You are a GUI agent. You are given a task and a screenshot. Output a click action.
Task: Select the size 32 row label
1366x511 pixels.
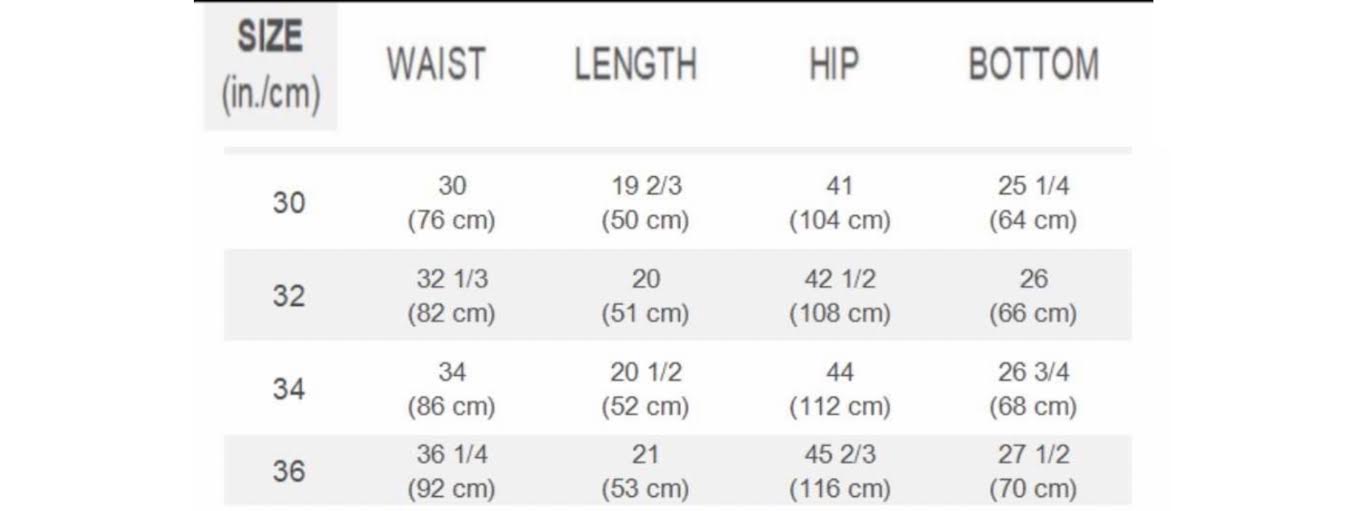(289, 297)
